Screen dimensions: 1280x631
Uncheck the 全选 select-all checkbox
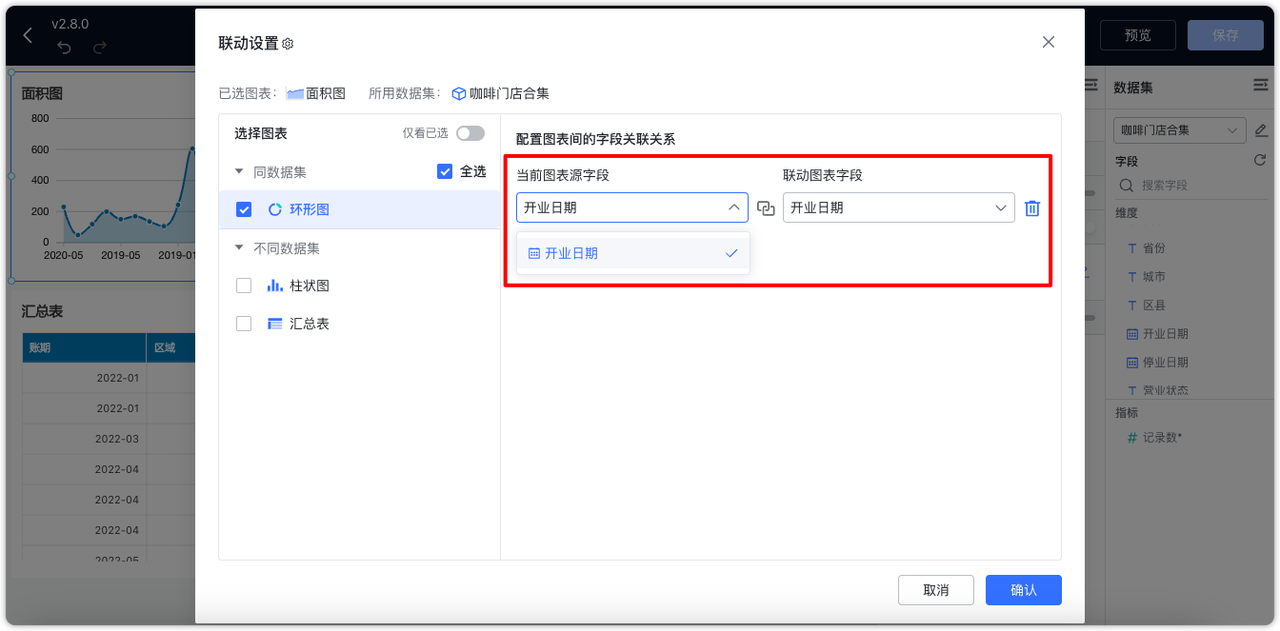[x=443, y=171]
